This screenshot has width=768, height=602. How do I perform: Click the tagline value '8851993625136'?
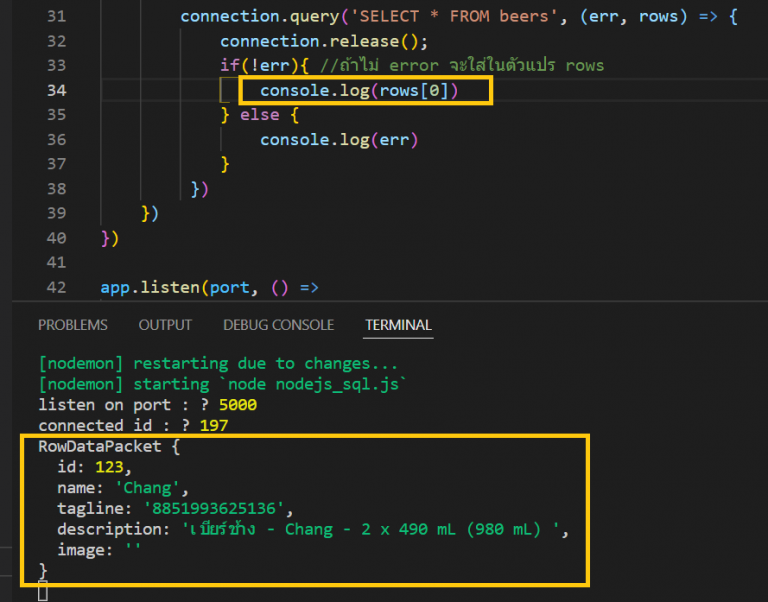pyautogui.click(x=218, y=508)
